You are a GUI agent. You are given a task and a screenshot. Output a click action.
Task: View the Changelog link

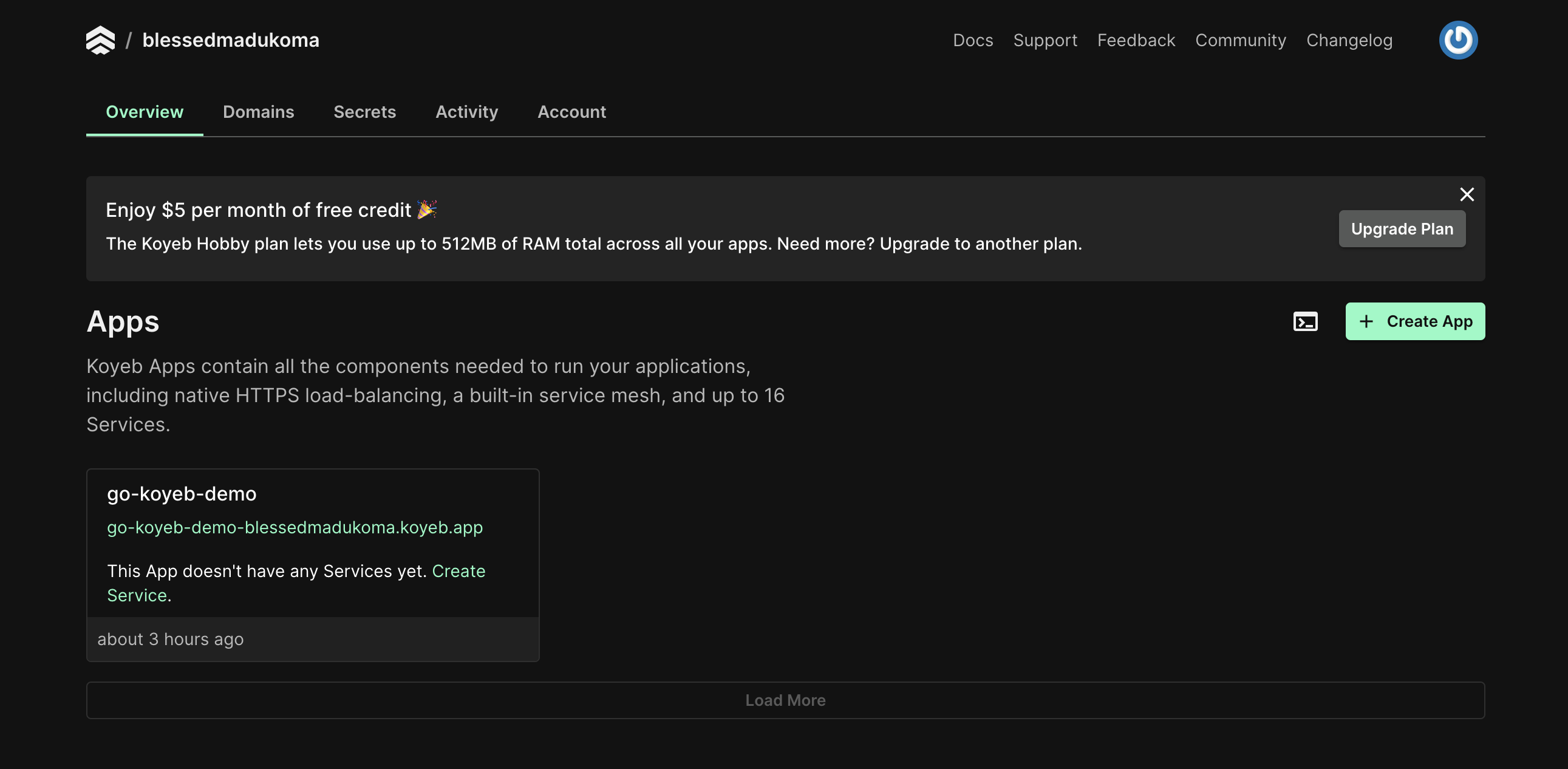point(1349,40)
